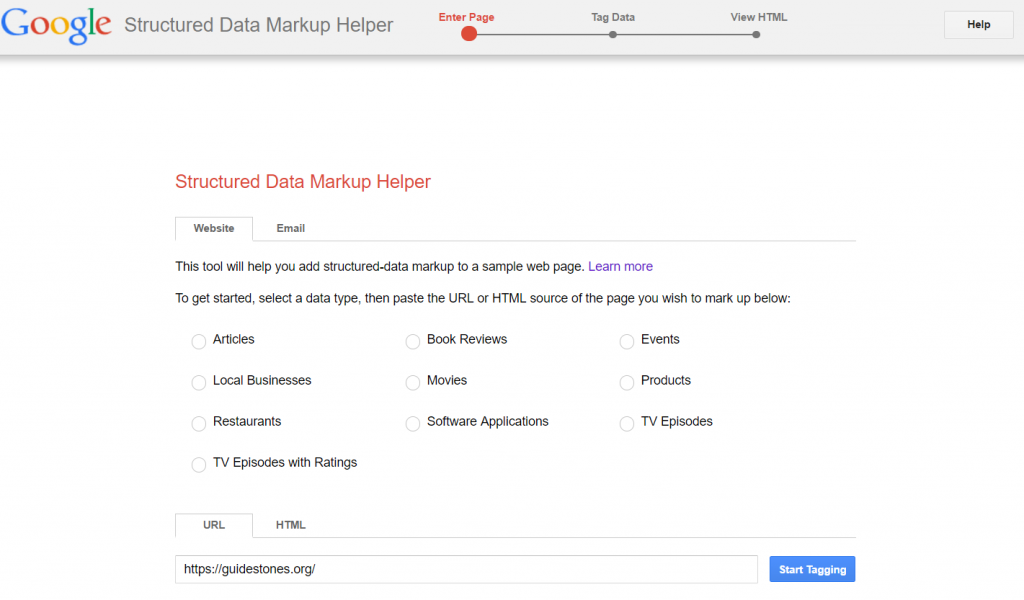Choose the Events radio option

(627, 341)
